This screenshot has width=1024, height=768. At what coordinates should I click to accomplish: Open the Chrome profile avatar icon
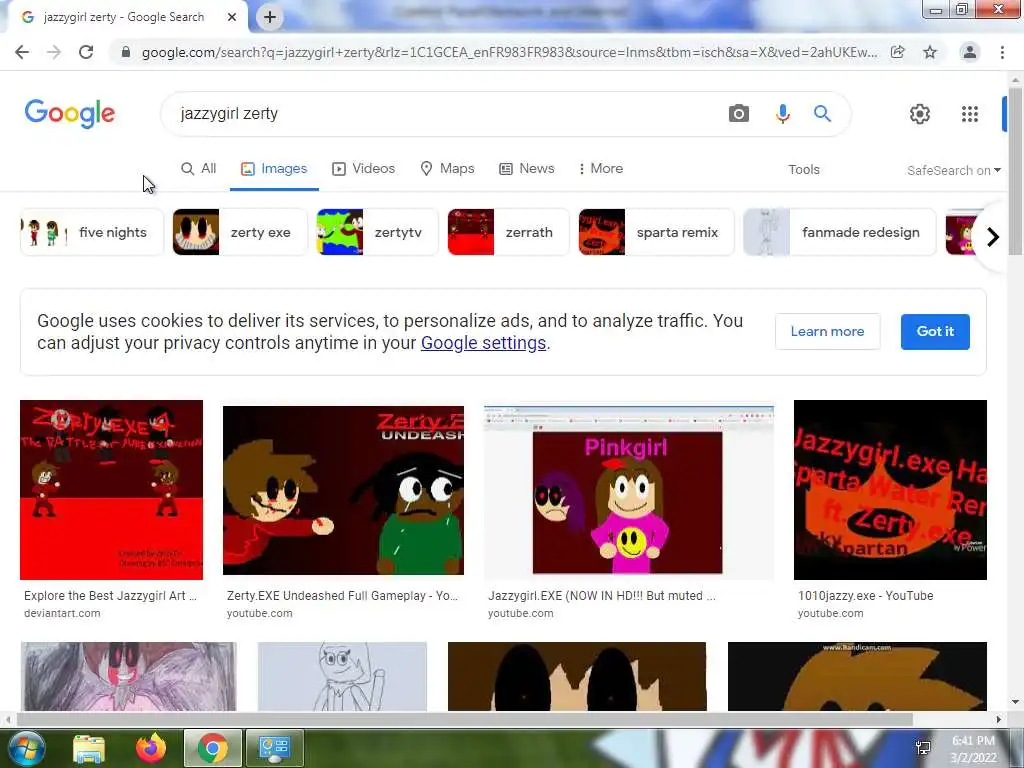pyautogui.click(x=970, y=52)
